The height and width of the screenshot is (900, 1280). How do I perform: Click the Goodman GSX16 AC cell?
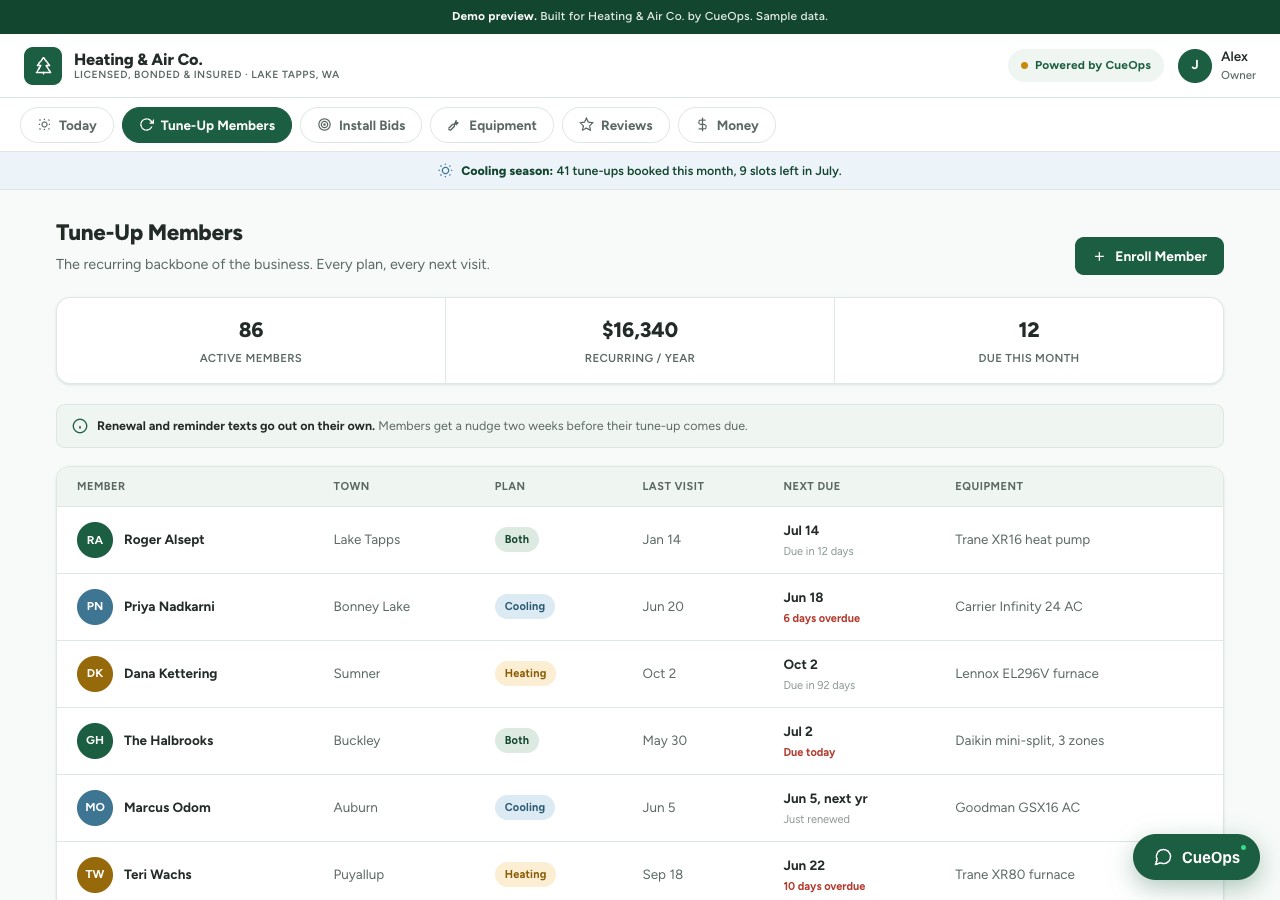click(x=1018, y=808)
